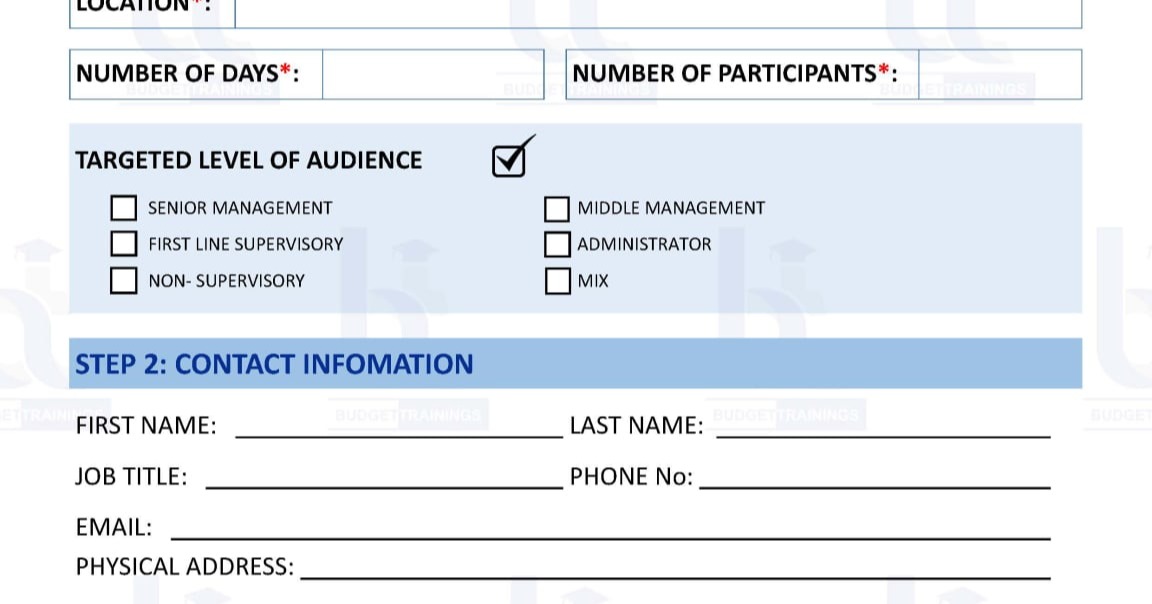Viewport: 1152px width, 604px height.
Task: Click the Location field box
Action: click(x=658, y=11)
